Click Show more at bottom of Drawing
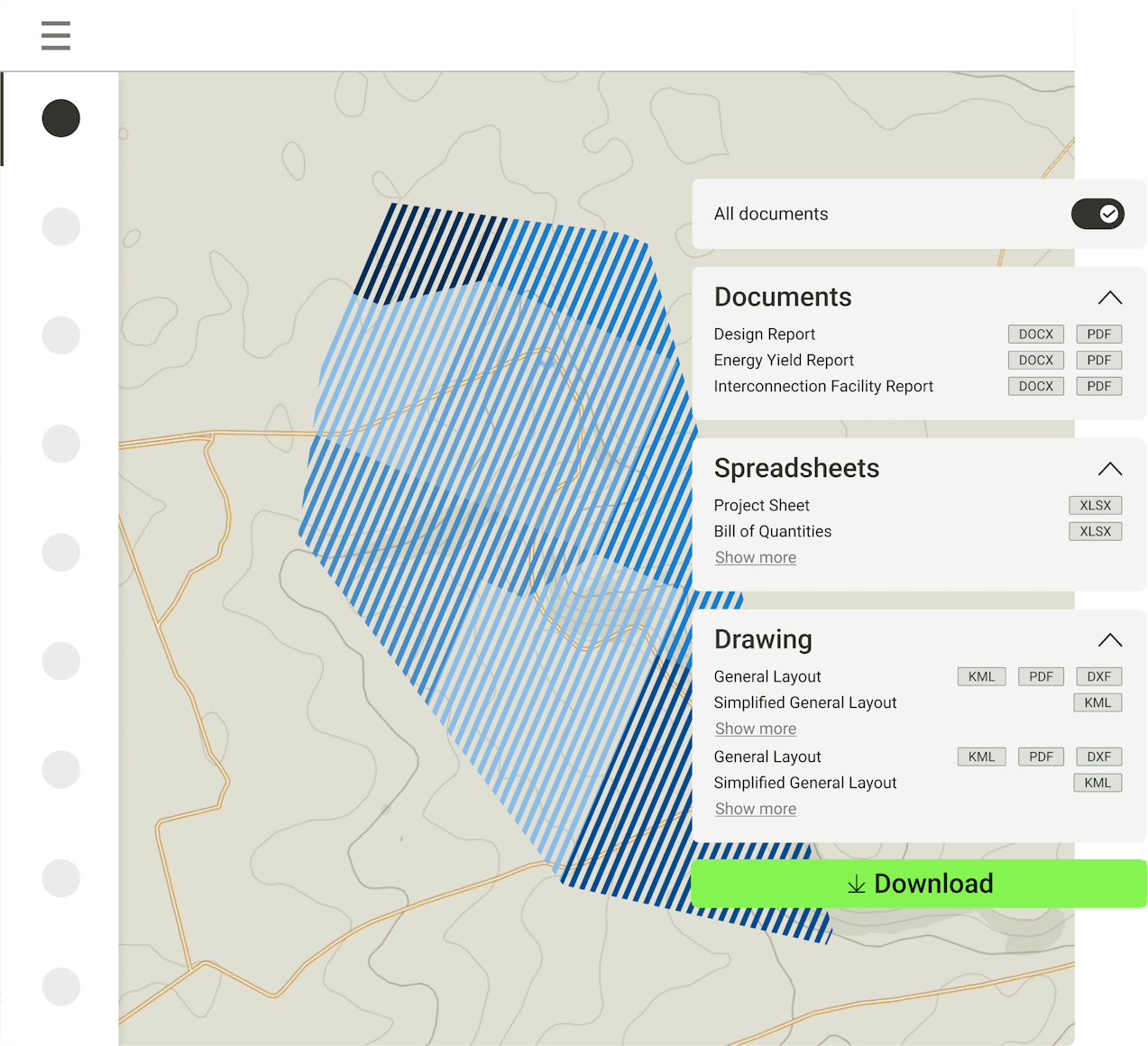 tap(755, 810)
